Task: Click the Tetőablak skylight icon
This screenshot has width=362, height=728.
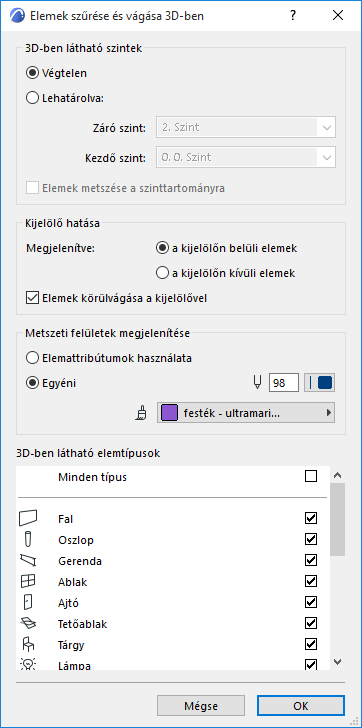Action: pyautogui.click(x=28, y=624)
